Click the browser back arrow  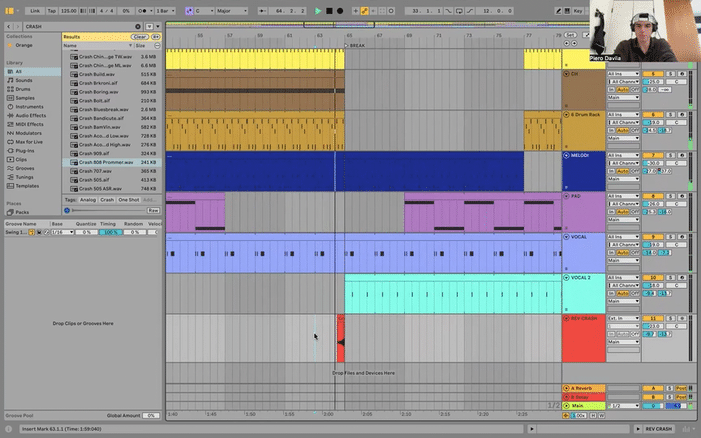click(x=8, y=26)
